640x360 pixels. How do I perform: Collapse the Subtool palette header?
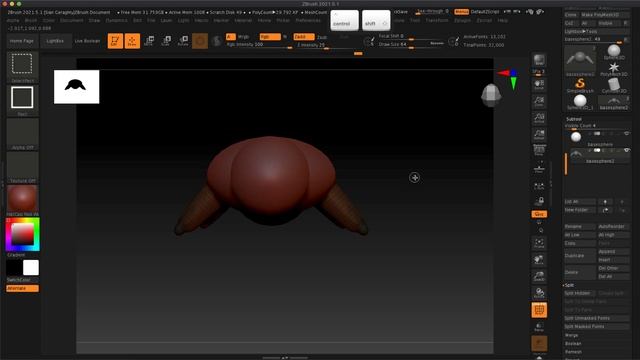point(573,119)
